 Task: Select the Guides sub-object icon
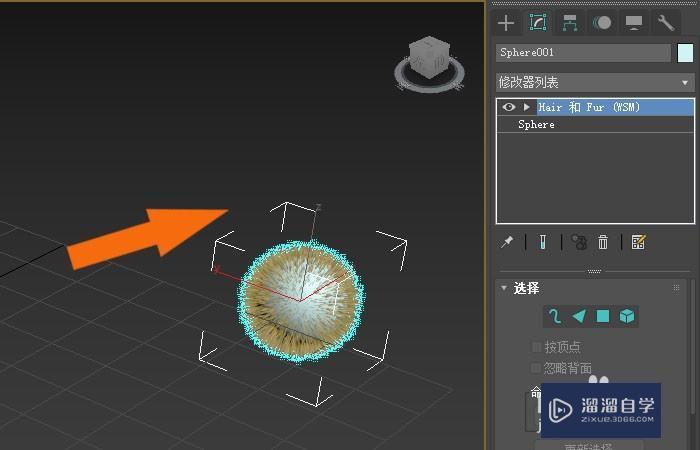[x=555, y=316]
